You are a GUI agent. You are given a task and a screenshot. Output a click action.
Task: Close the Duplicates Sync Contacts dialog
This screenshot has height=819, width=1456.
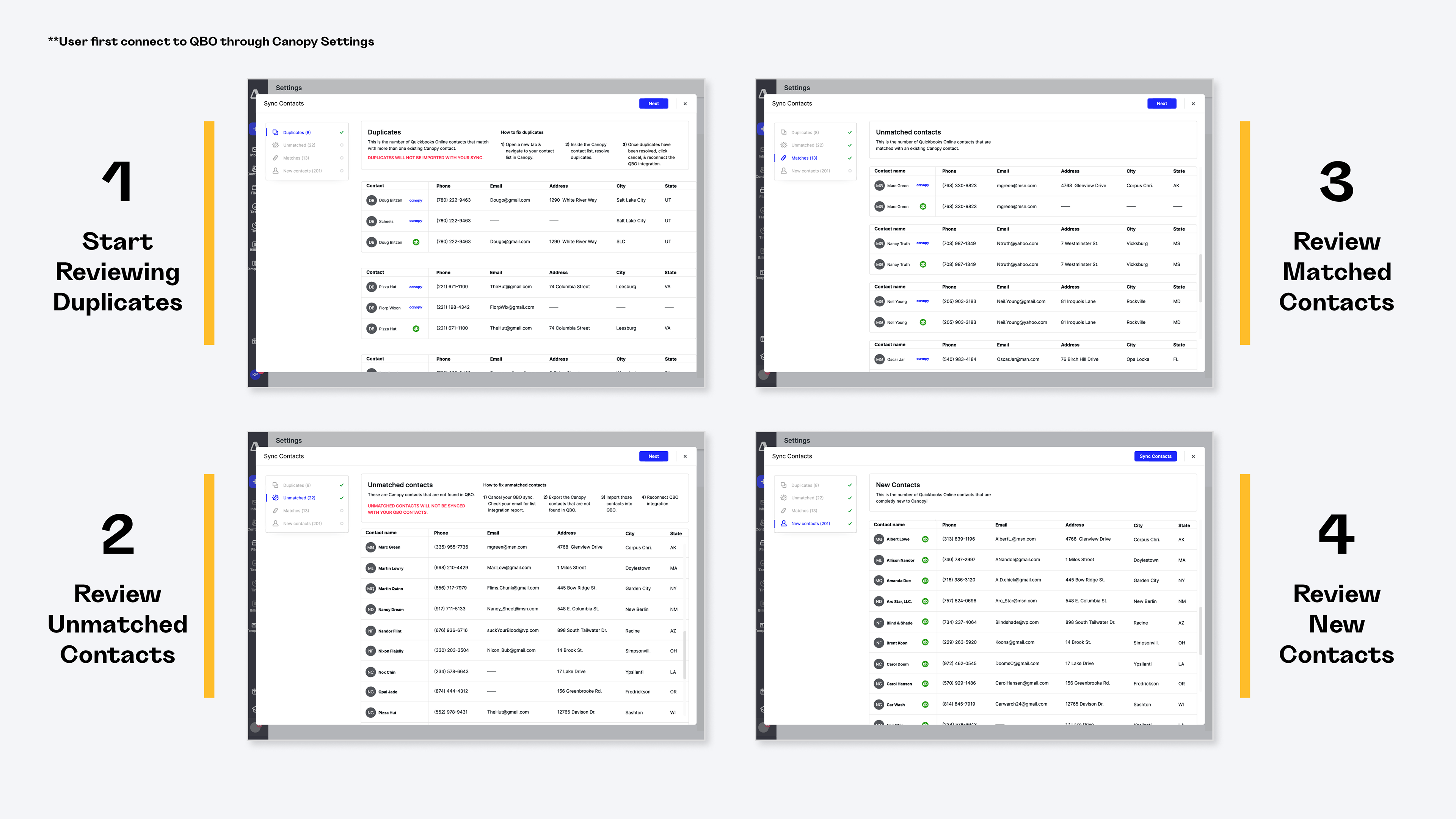(x=685, y=104)
